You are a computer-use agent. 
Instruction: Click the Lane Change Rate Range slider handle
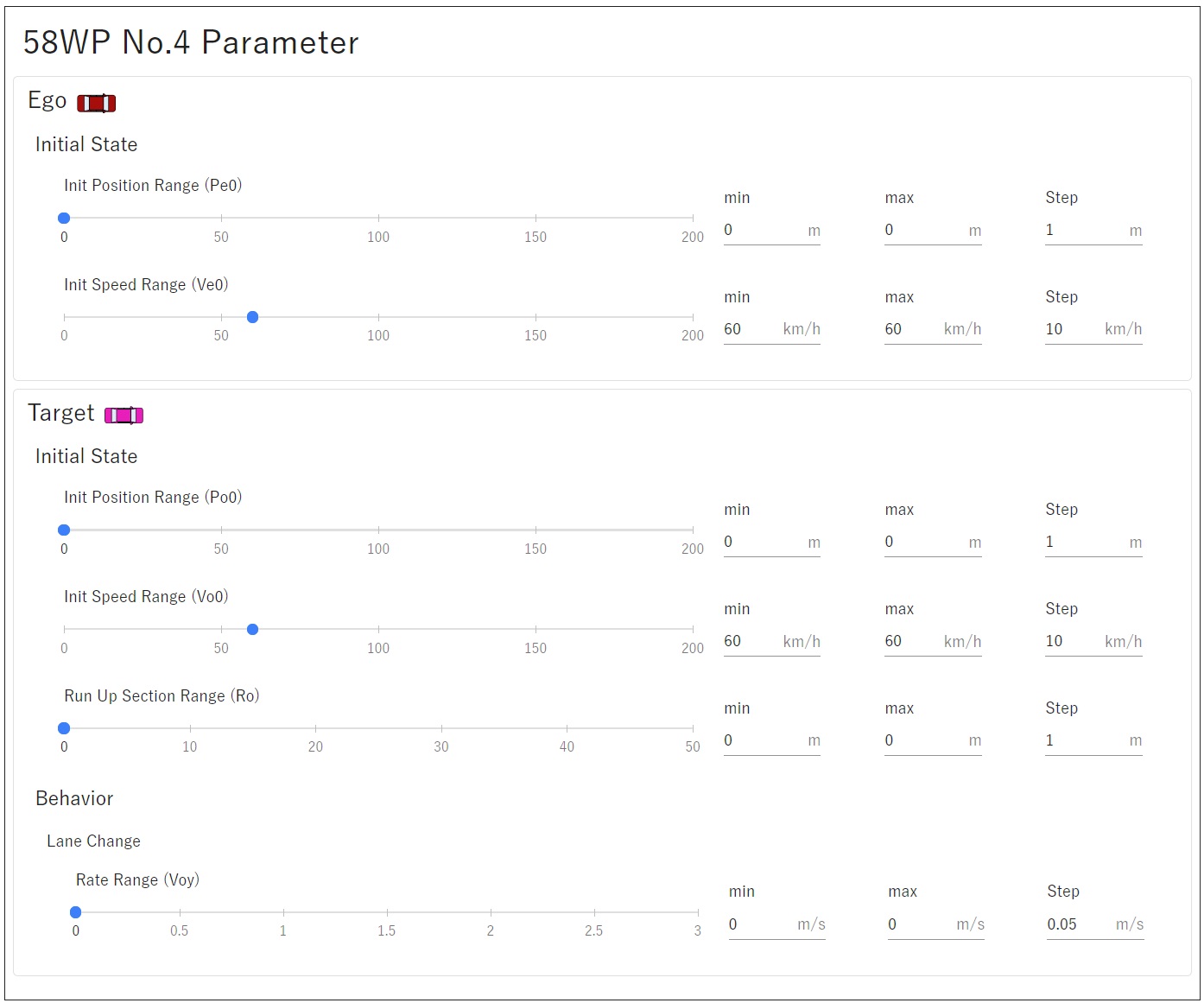tap(76, 913)
